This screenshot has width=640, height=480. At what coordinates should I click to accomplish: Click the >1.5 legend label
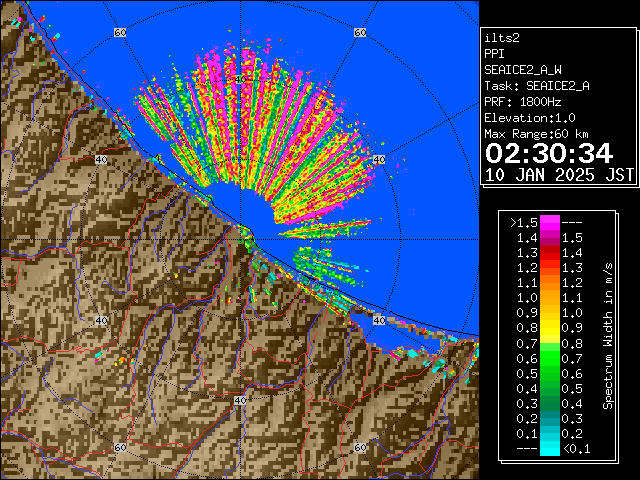point(524,223)
